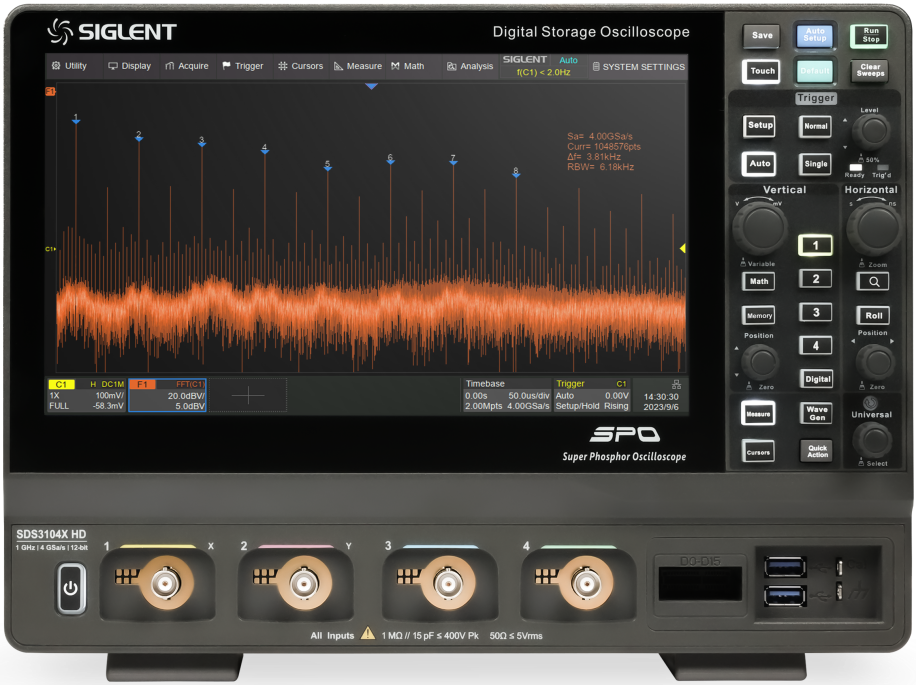
Task: Click the network status icon
Action: [x=676, y=384]
